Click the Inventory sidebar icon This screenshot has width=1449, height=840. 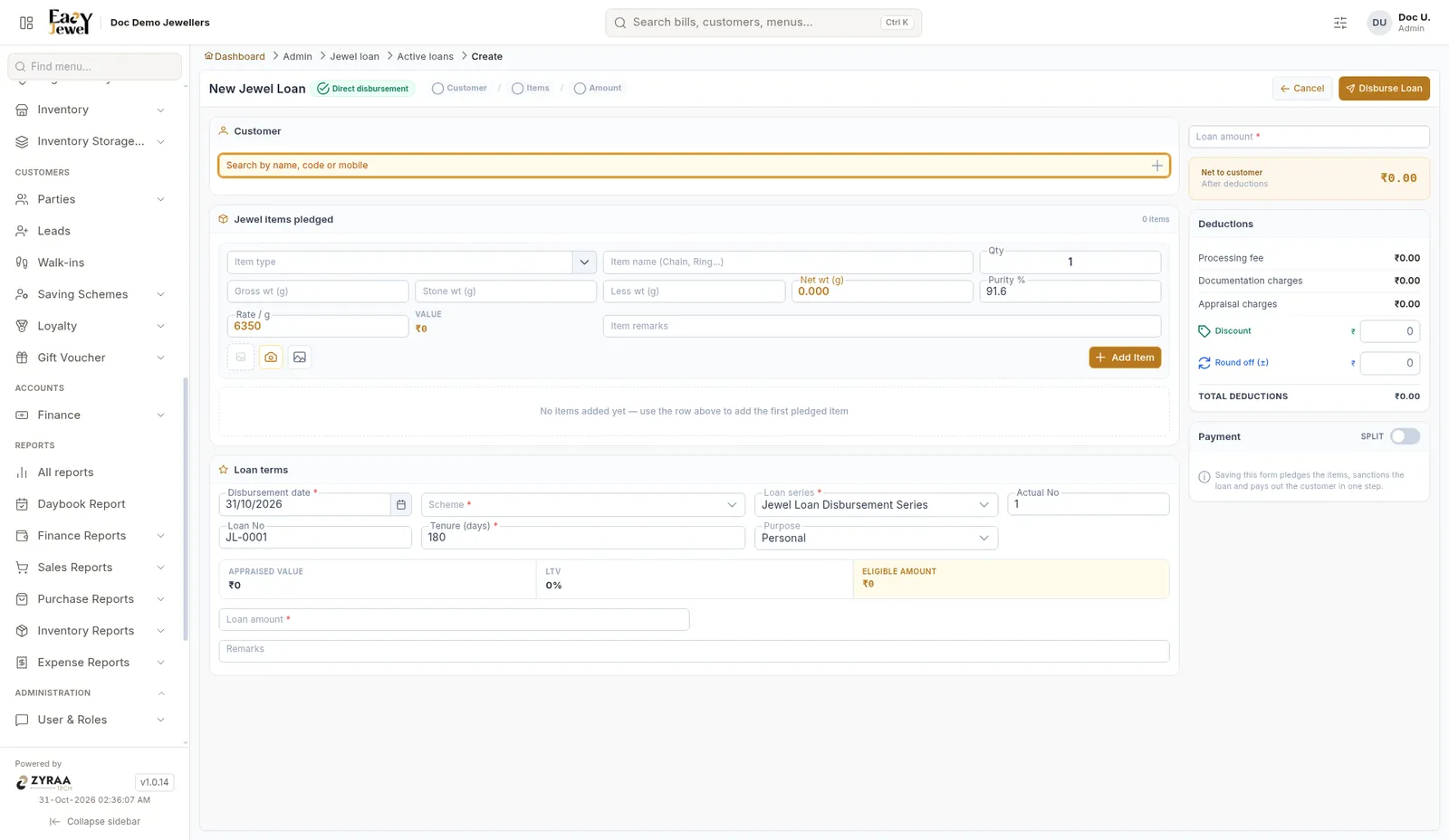[22, 110]
